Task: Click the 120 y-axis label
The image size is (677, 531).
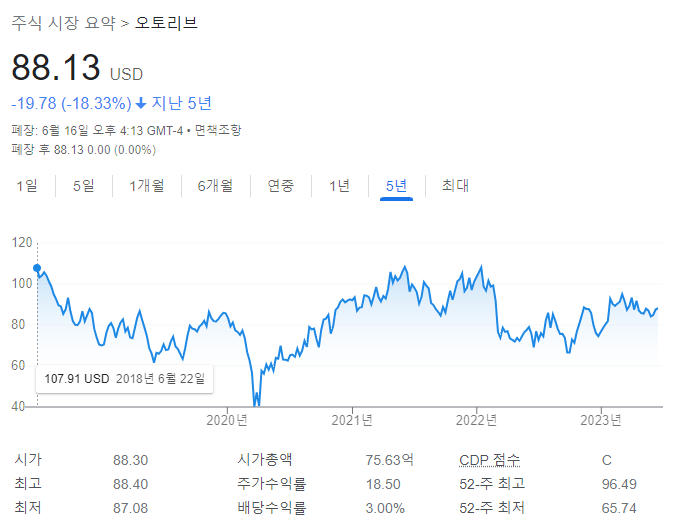Action: (x=22, y=243)
